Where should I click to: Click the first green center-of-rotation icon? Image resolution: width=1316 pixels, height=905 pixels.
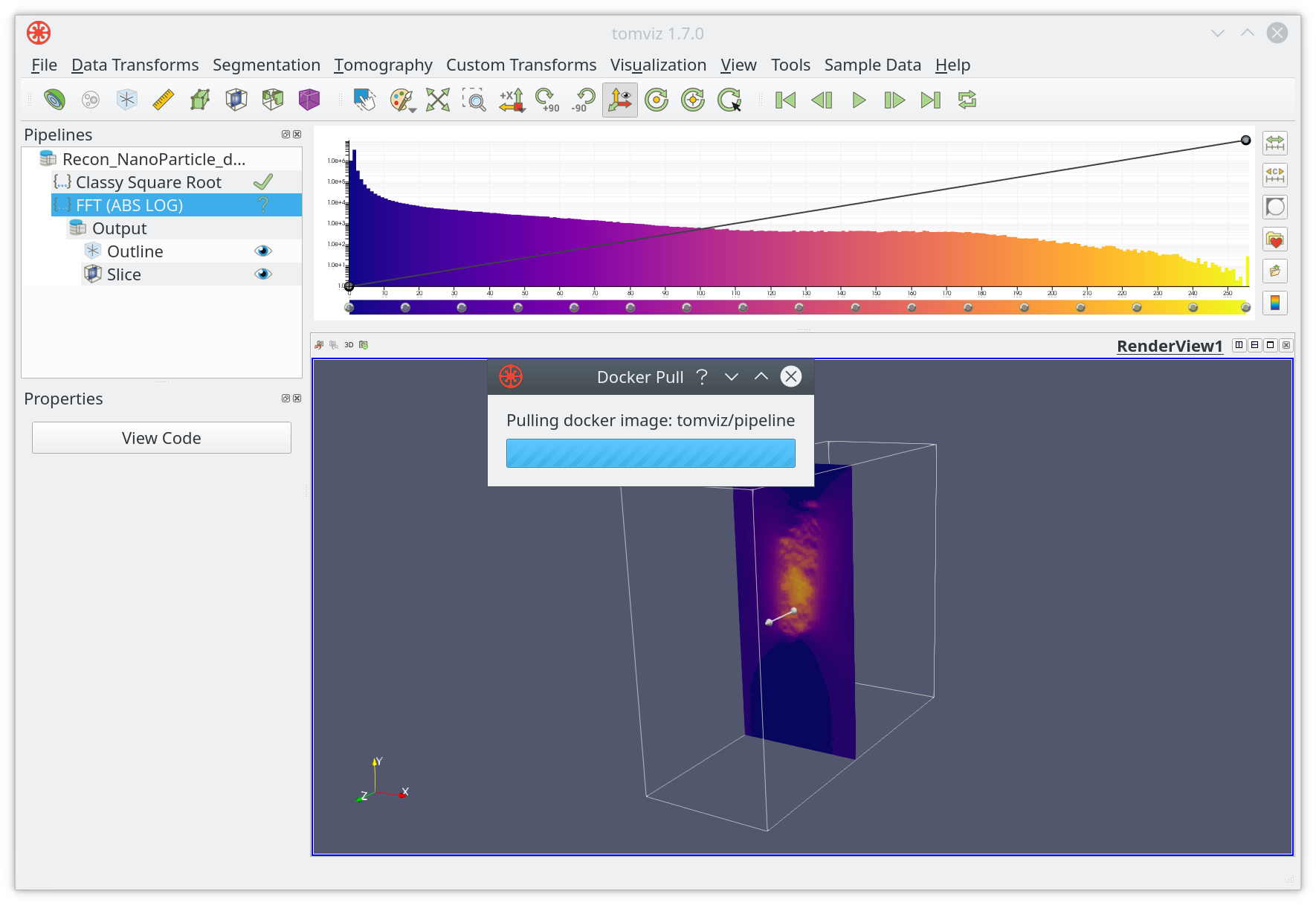657,100
